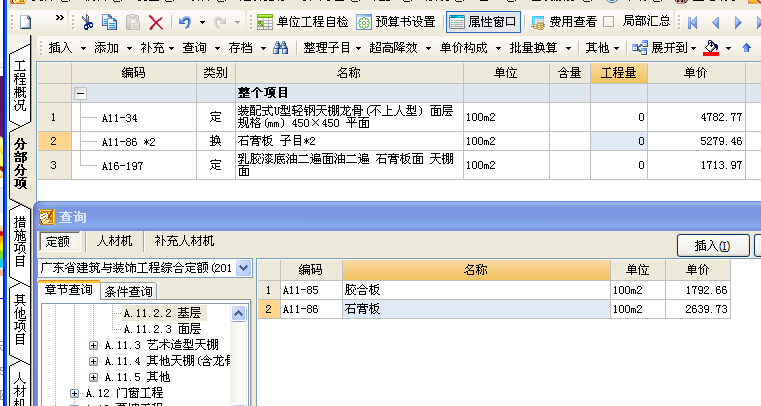
Task: Click the New document icon
Action: click(x=25, y=22)
